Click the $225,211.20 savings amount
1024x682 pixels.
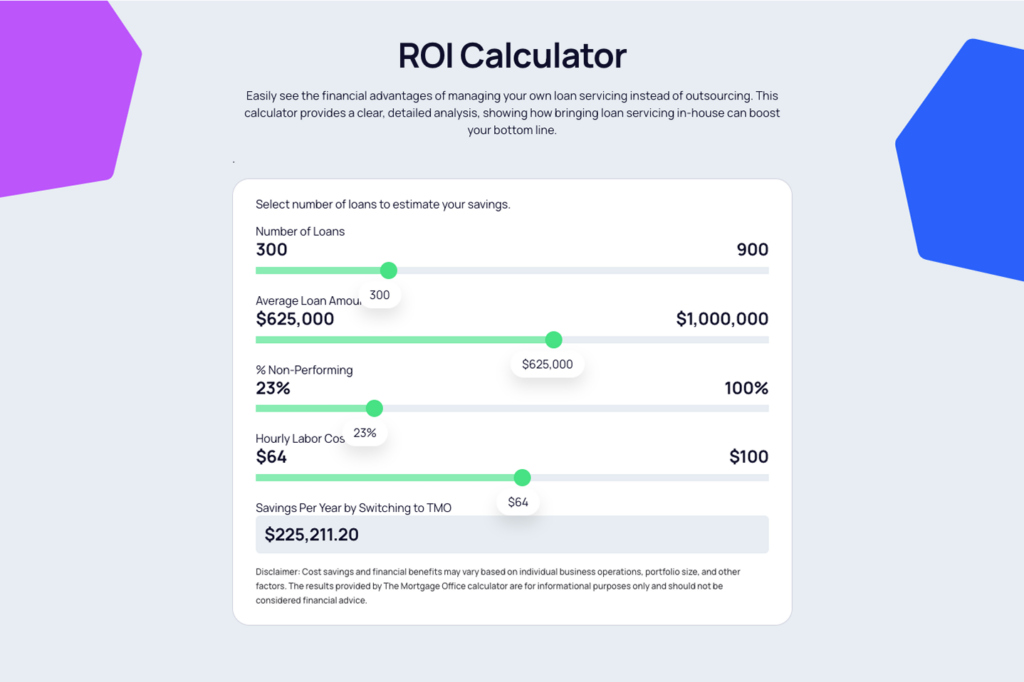(312, 534)
